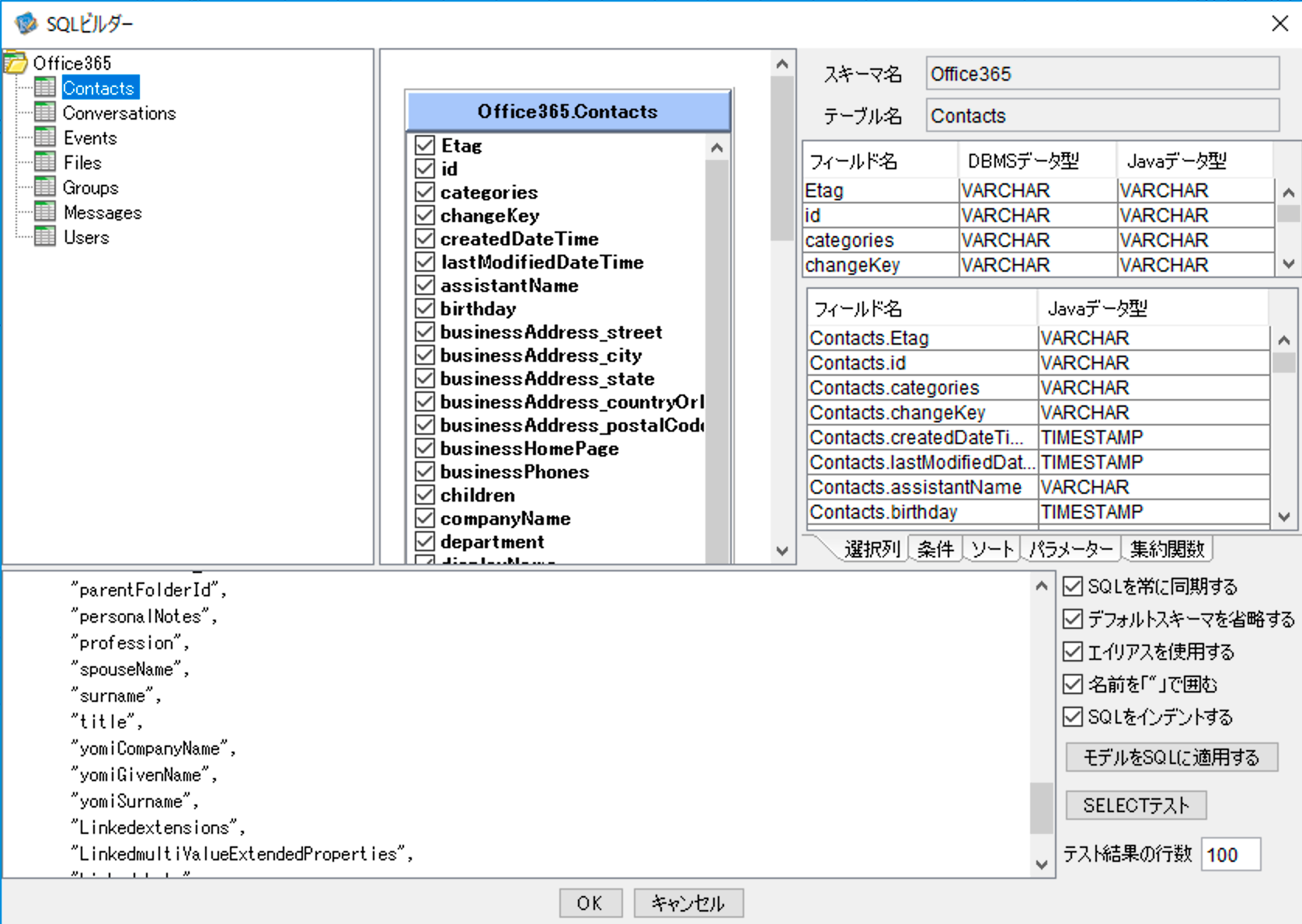This screenshot has height=924, width=1302.
Task: Click the down arrow of SQL text scrollbar
Action: pyautogui.click(x=1042, y=864)
